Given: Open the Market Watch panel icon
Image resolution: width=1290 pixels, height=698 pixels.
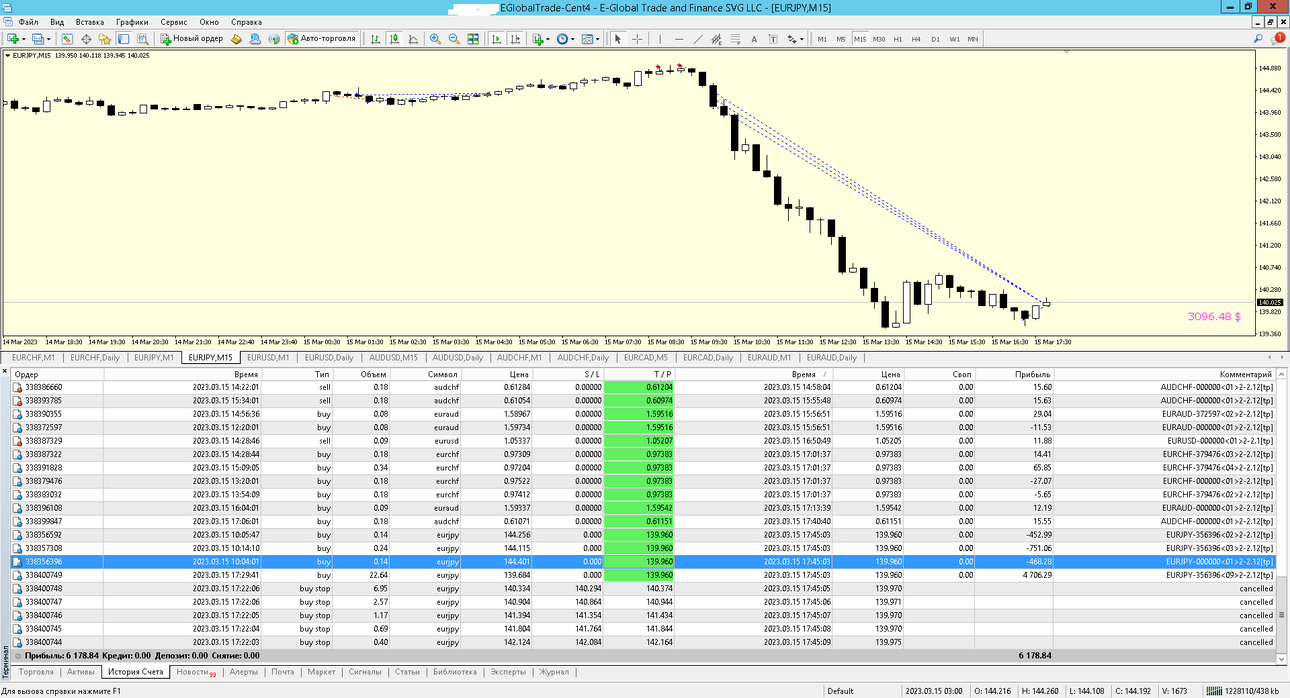Looking at the screenshot, I should click(67, 39).
